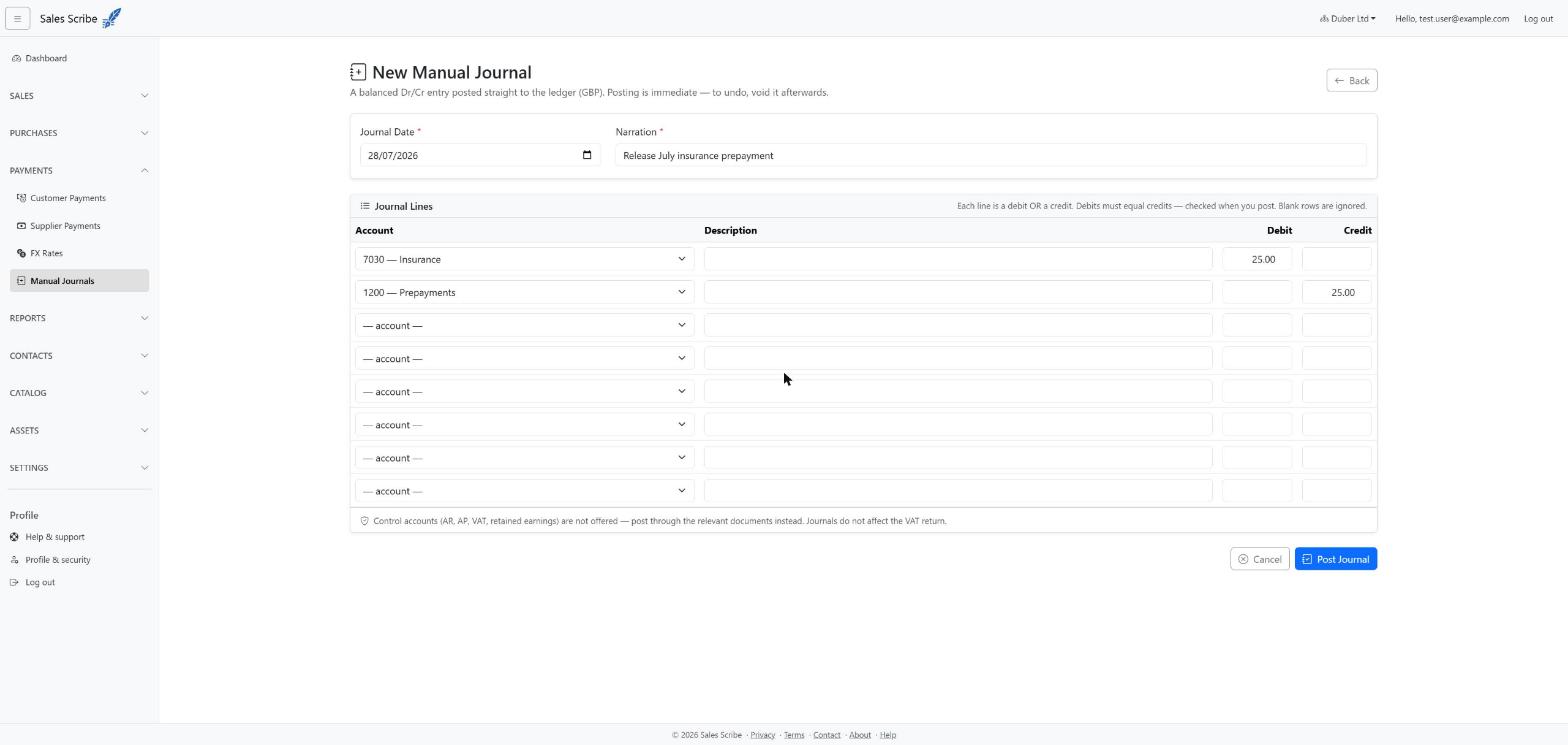Screen dimensions: 1568x745
Task: Expand the PURCHASES section
Action: (x=79, y=133)
